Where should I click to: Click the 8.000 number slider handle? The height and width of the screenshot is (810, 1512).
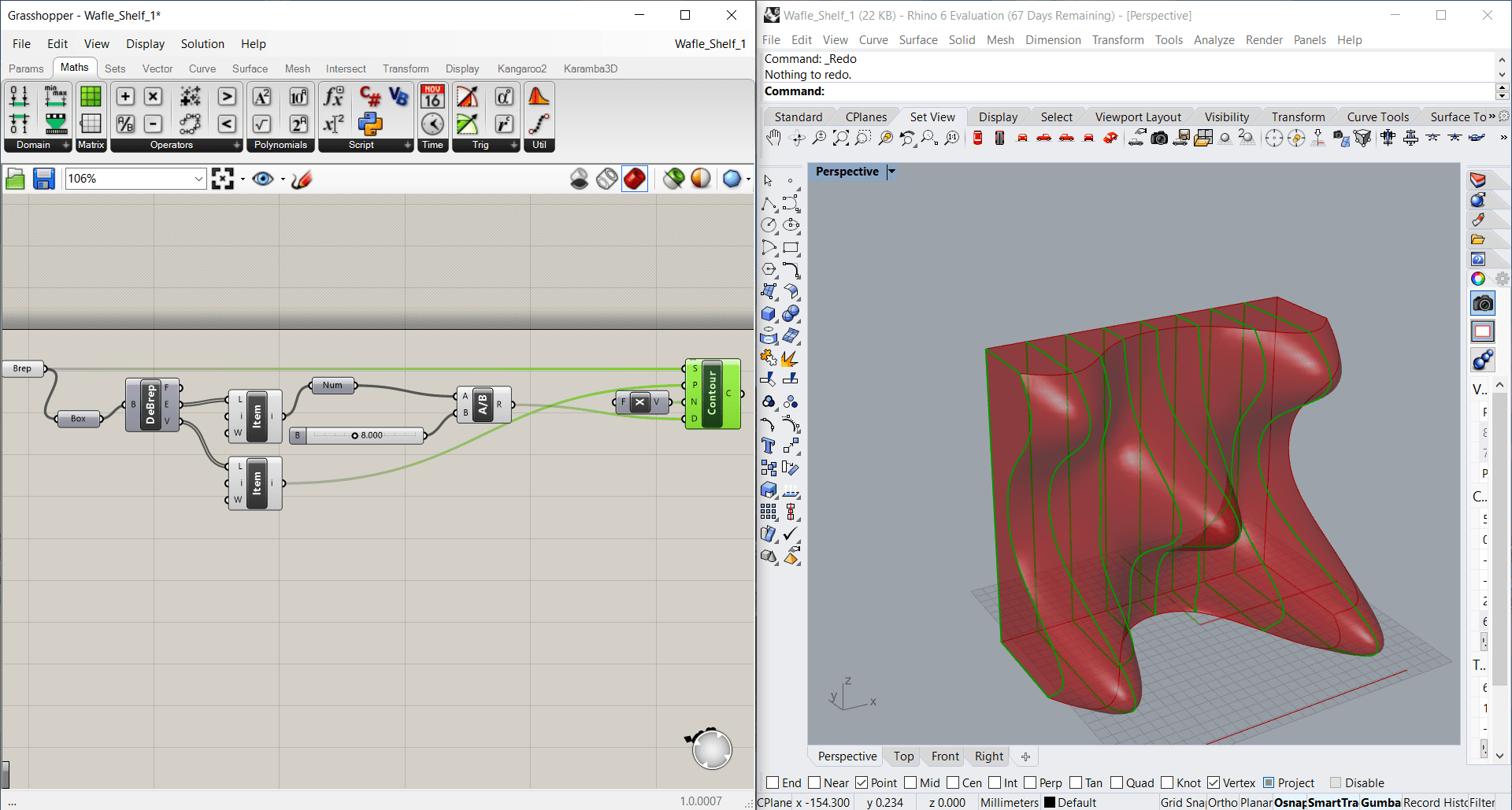click(354, 435)
